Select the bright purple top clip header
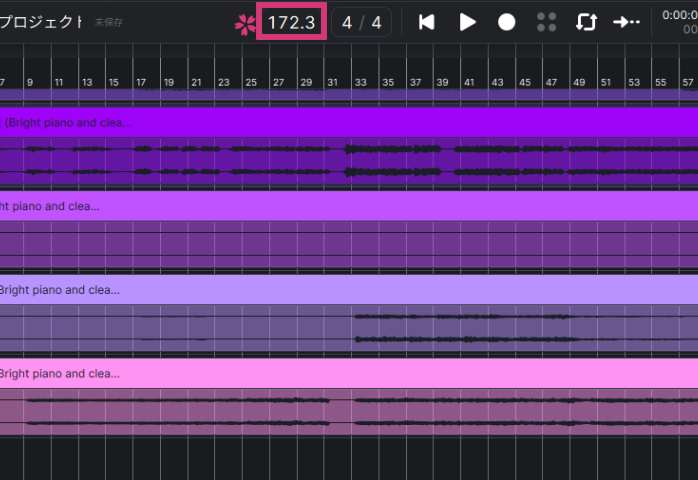 coord(350,122)
